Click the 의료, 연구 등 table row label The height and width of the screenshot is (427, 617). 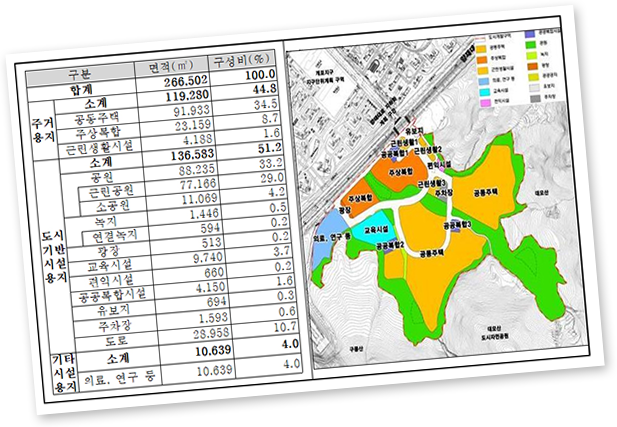point(120,379)
